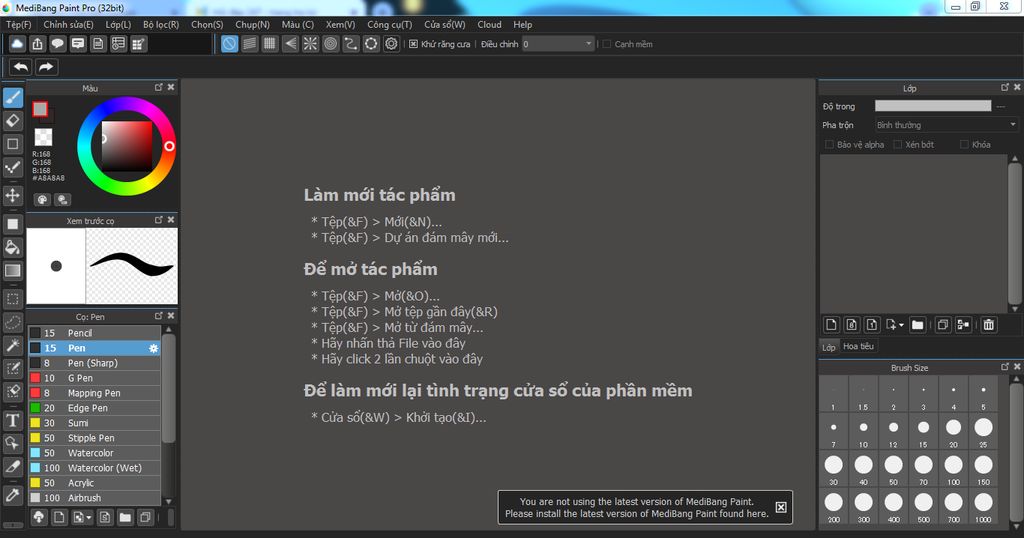This screenshot has height=538, width=1024.
Task: Click the foreground color swatch
Action: 40,109
